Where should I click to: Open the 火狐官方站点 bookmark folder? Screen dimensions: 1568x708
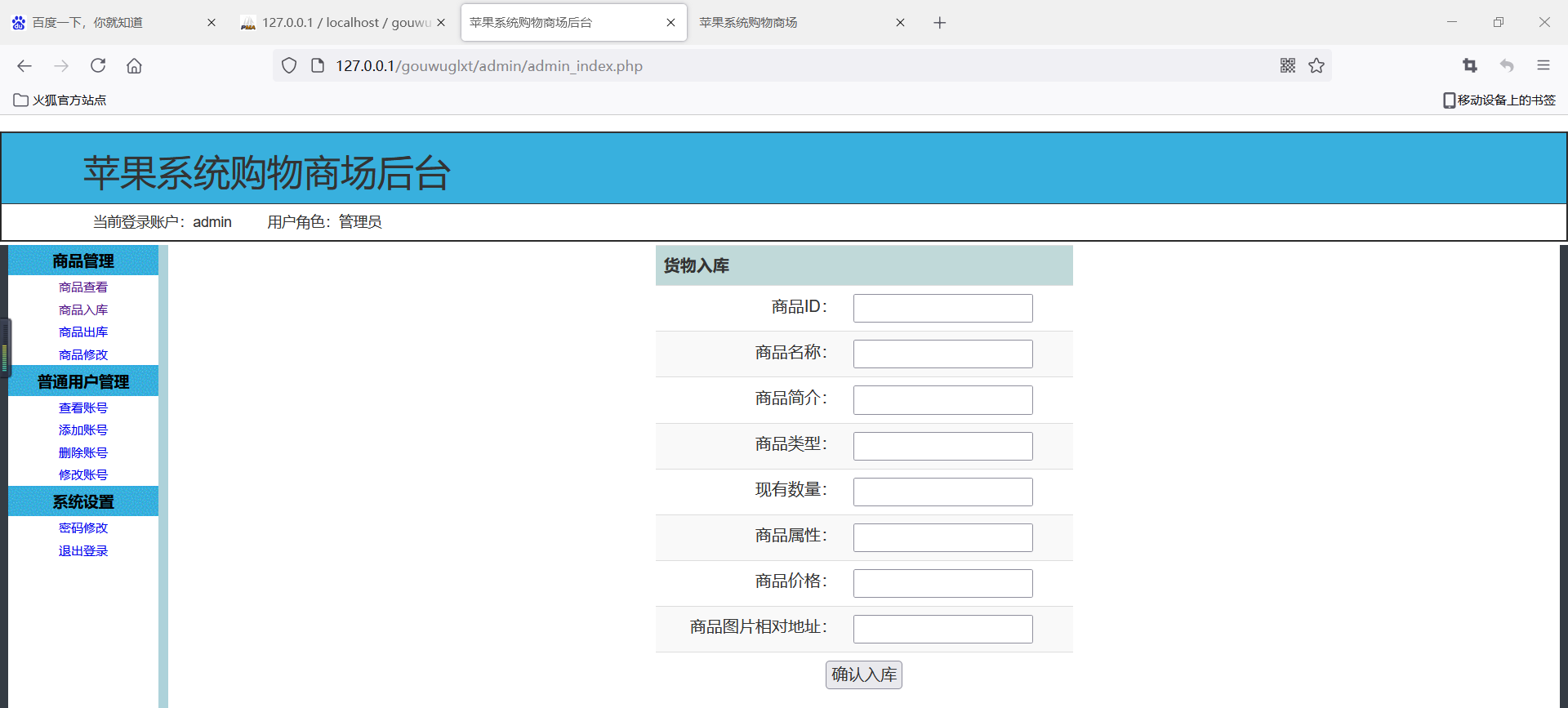pyautogui.click(x=60, y=100)
